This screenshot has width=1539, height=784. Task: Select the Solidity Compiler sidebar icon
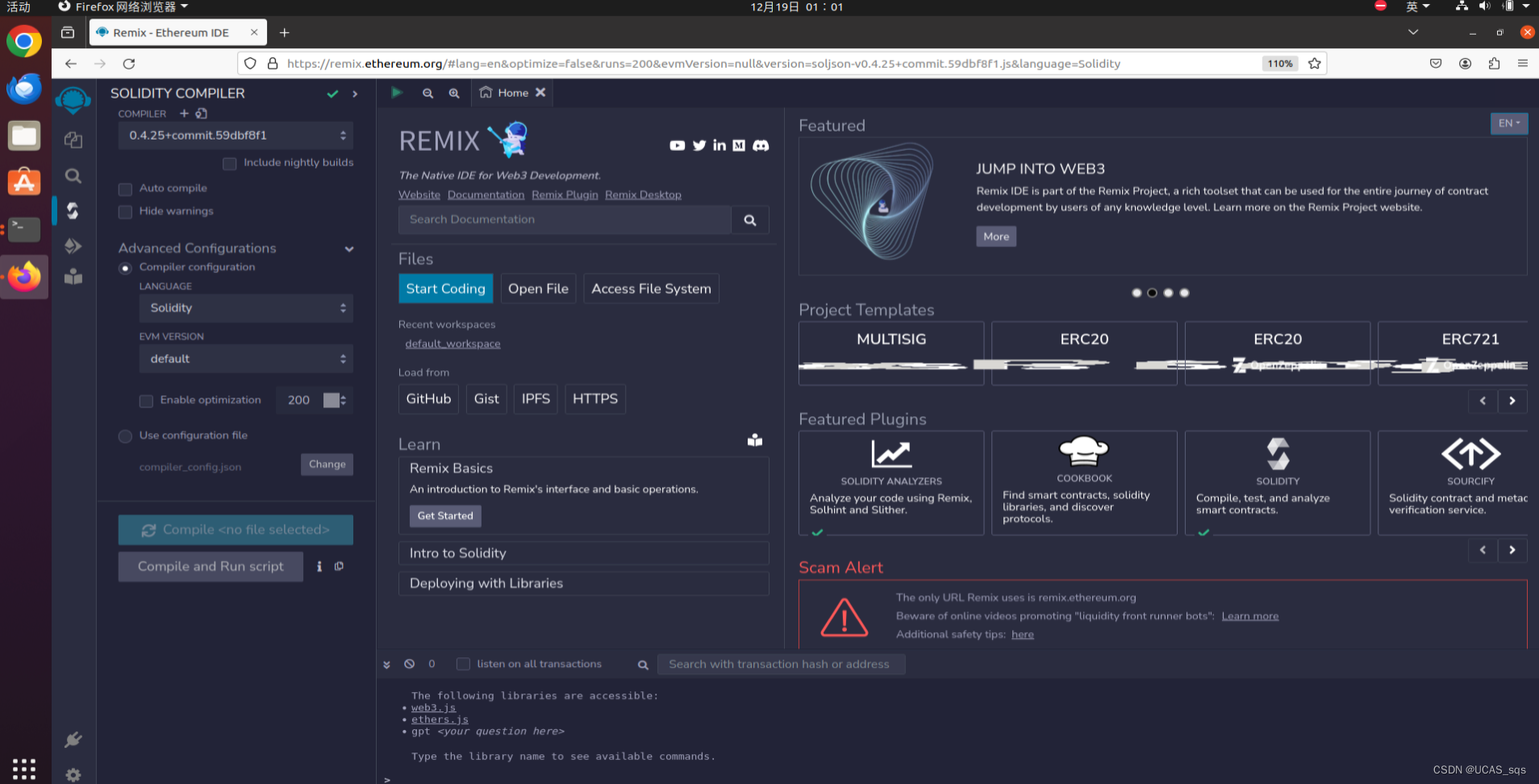[x=73, y=211]
